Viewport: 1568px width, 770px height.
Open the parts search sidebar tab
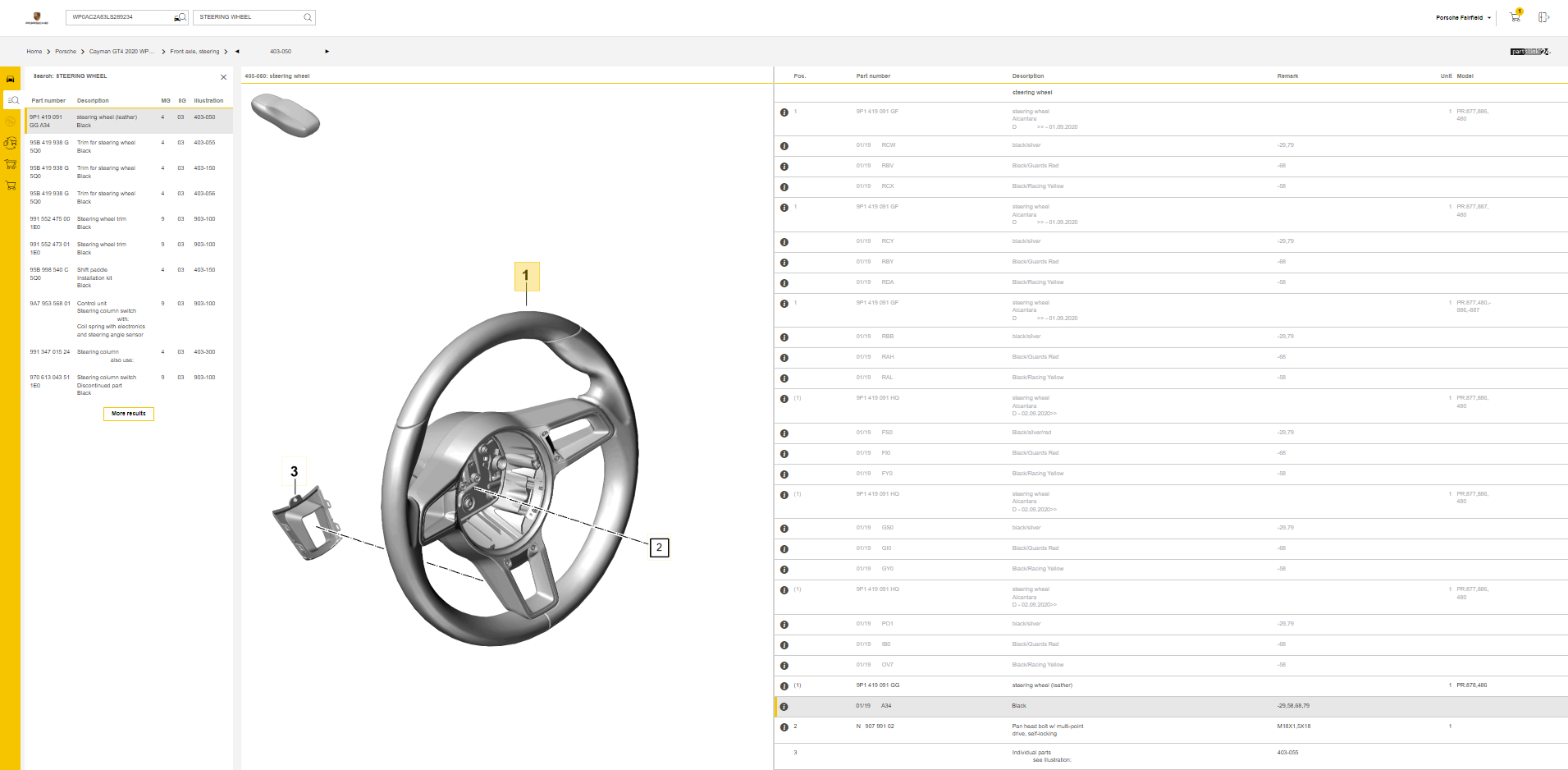[12, 100]
